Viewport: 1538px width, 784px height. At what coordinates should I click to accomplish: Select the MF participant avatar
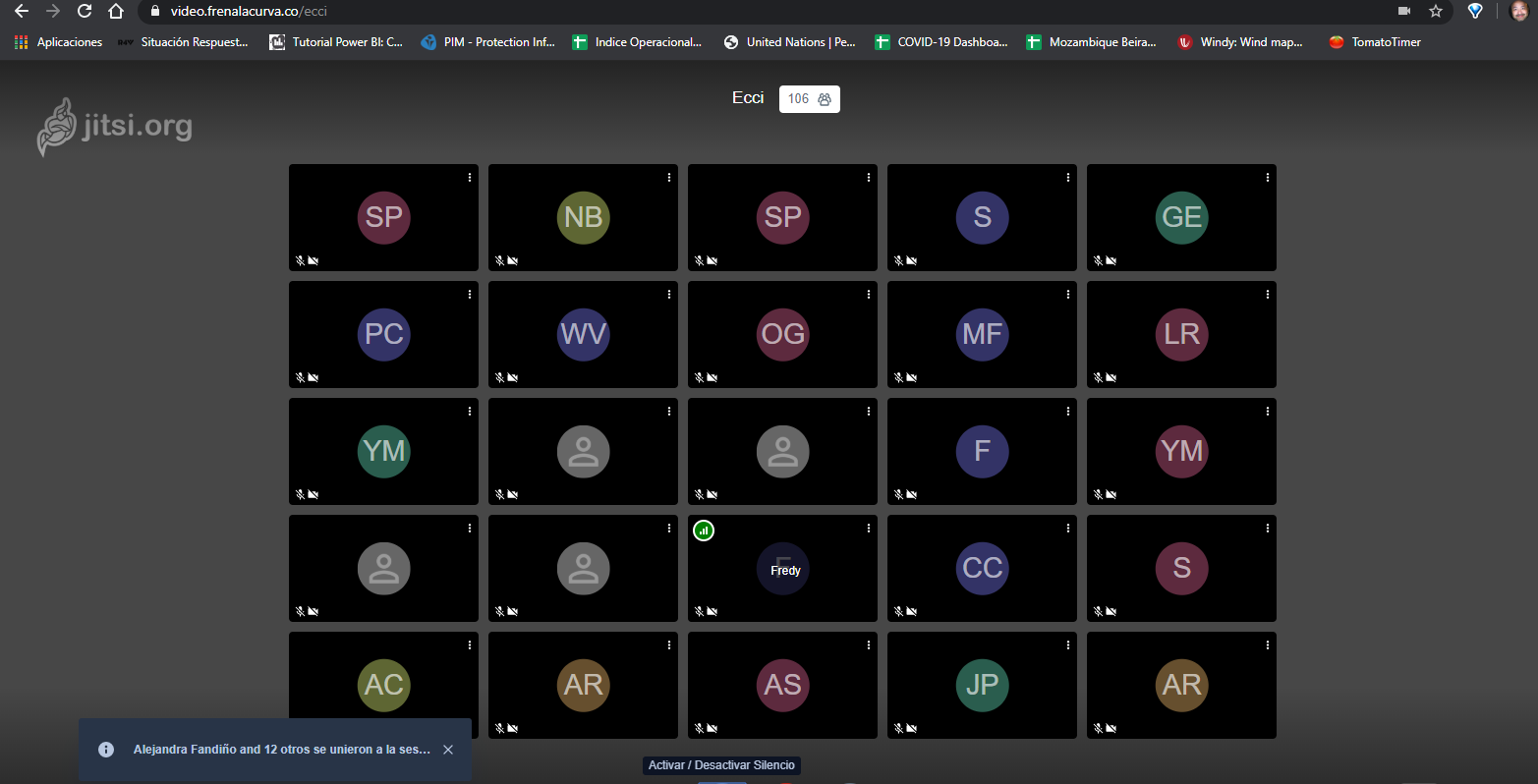pyautogui.click(x=983, y=334)
